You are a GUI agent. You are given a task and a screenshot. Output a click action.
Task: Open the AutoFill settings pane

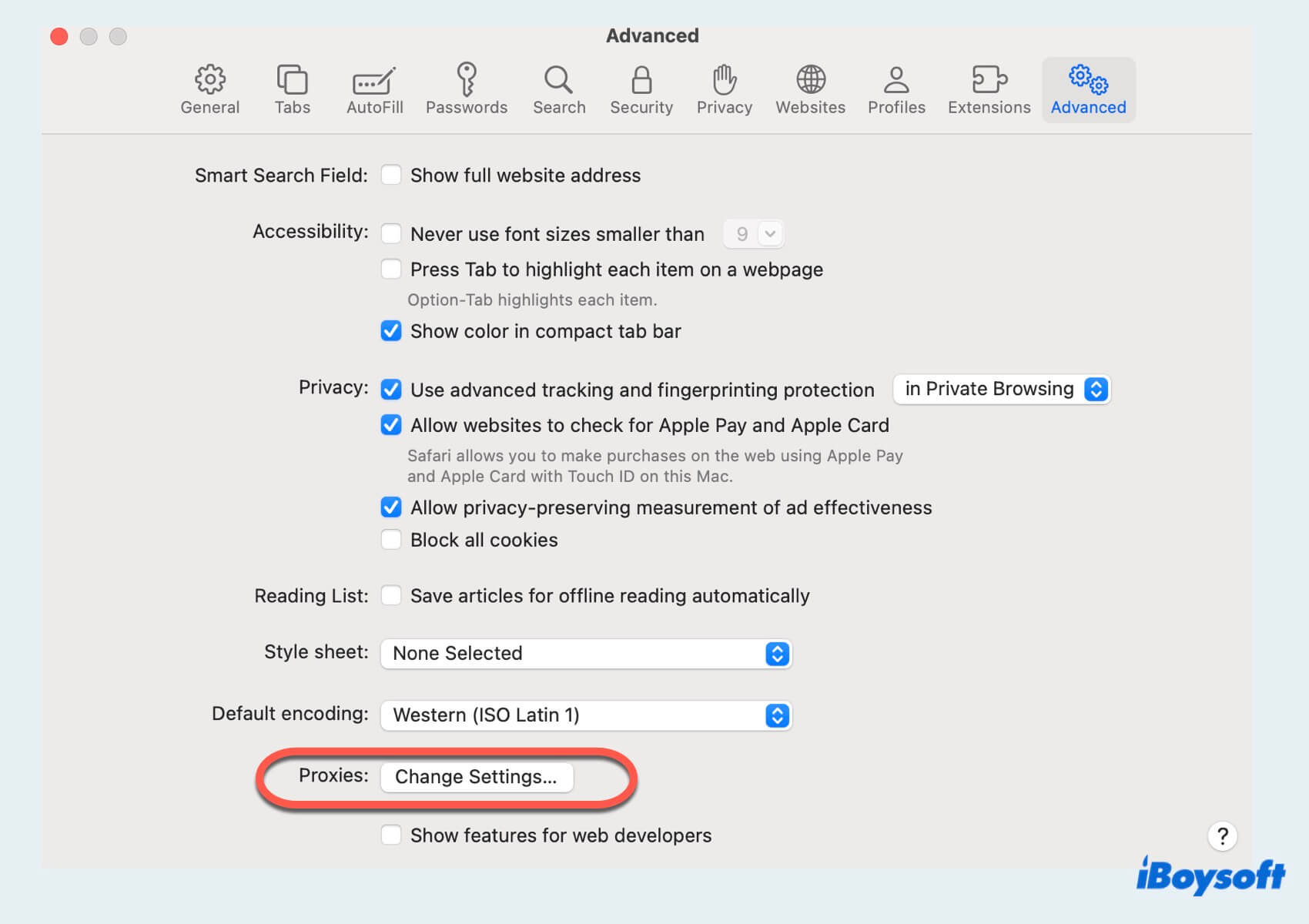373,89
